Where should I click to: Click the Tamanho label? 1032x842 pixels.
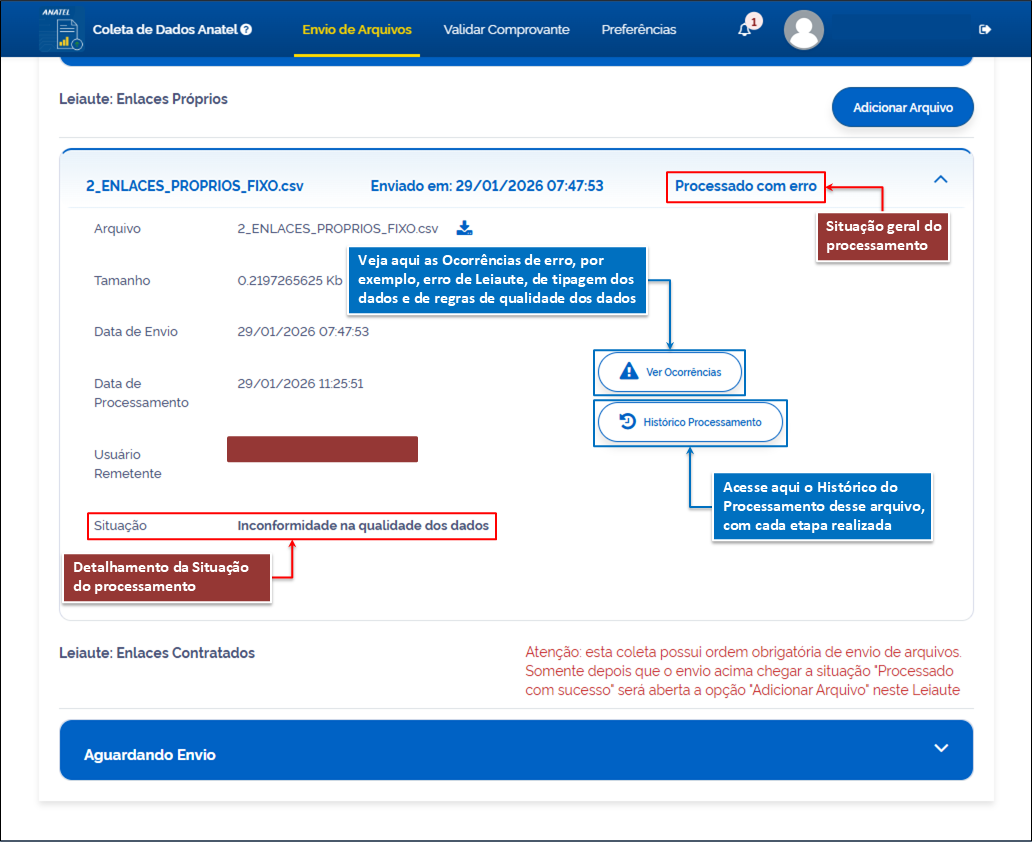pyautogui.click(x=122, y=280)
